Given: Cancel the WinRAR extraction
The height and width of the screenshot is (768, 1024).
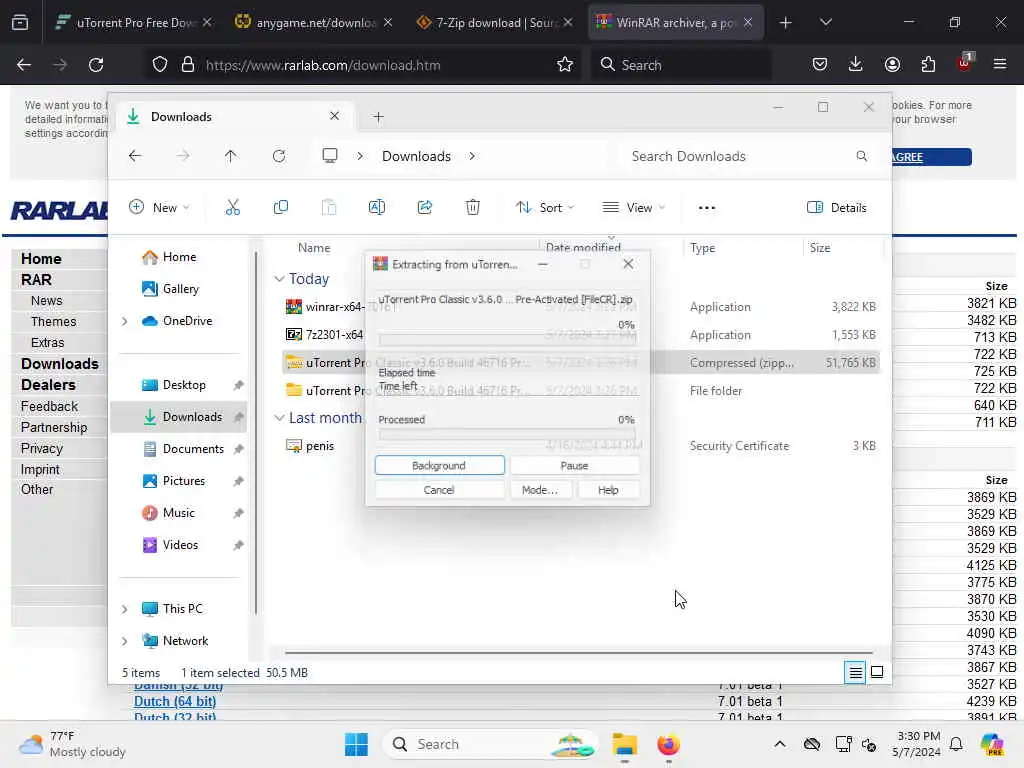Looking at the screenshot, I should coord(440,490).
